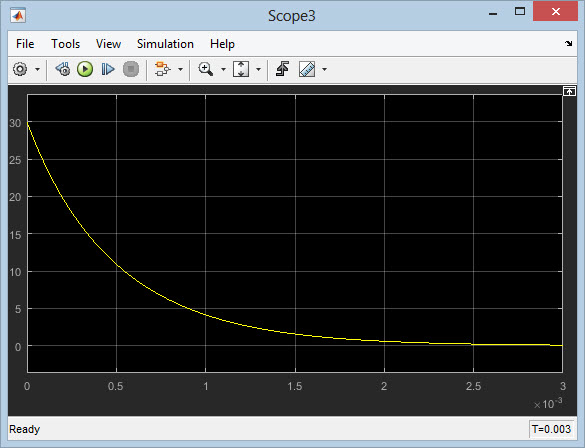
Task: Click the Highlight Simulink Block icon
Action: click(x=163, y=69)
